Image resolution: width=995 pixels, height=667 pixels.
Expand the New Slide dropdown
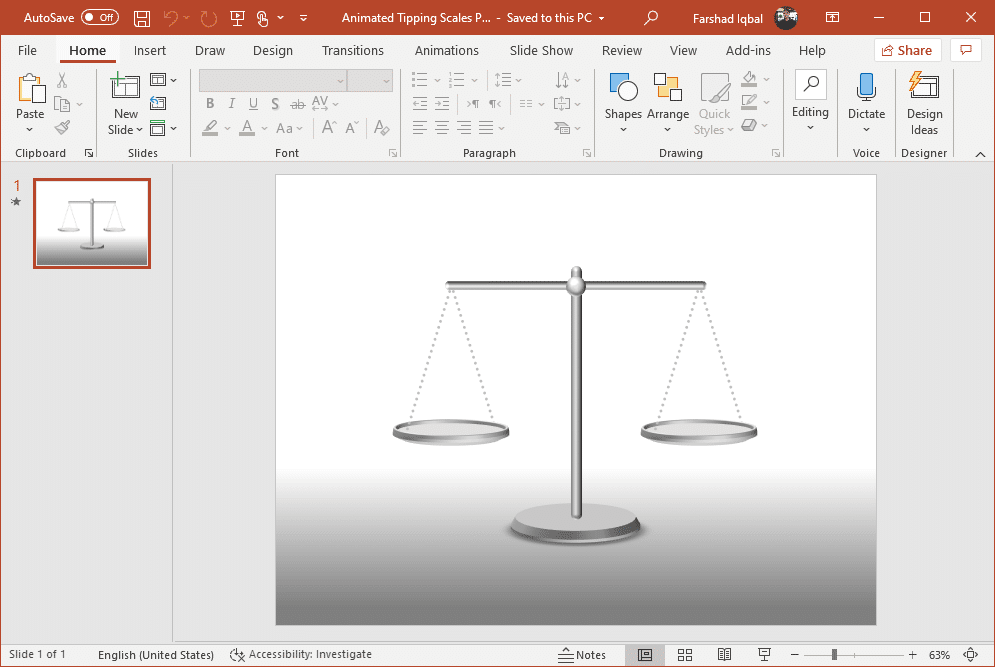pyautogui.click(x=126, y=129)
